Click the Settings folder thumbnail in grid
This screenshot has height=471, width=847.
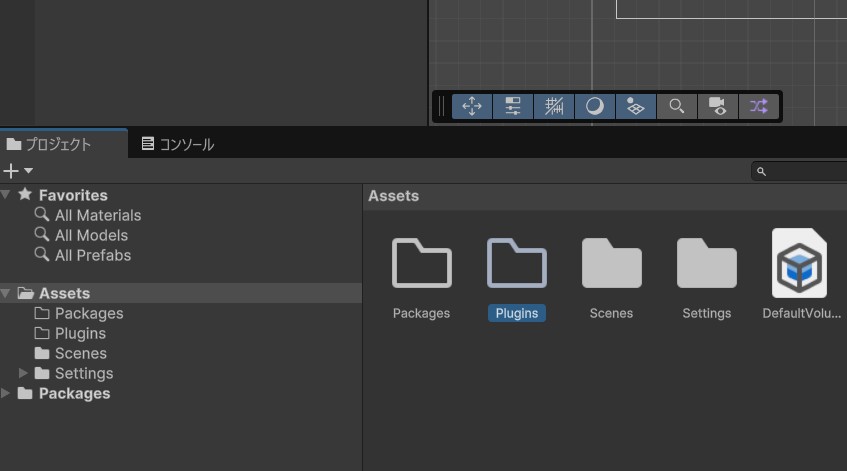[x=707, y=263]
